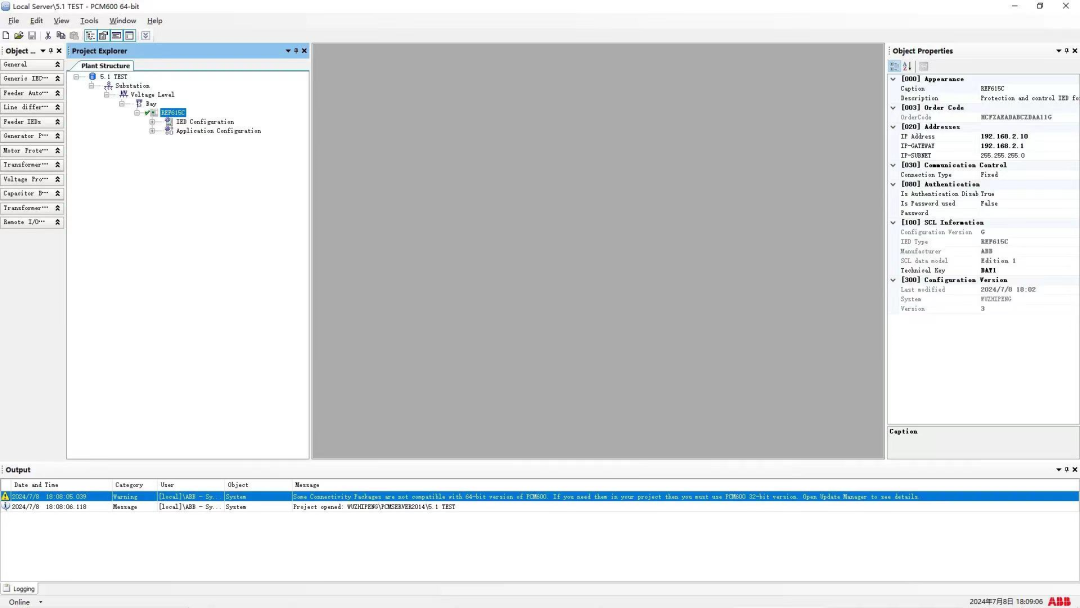Collapse the Voltage Level tree node

tap(107, 94)
